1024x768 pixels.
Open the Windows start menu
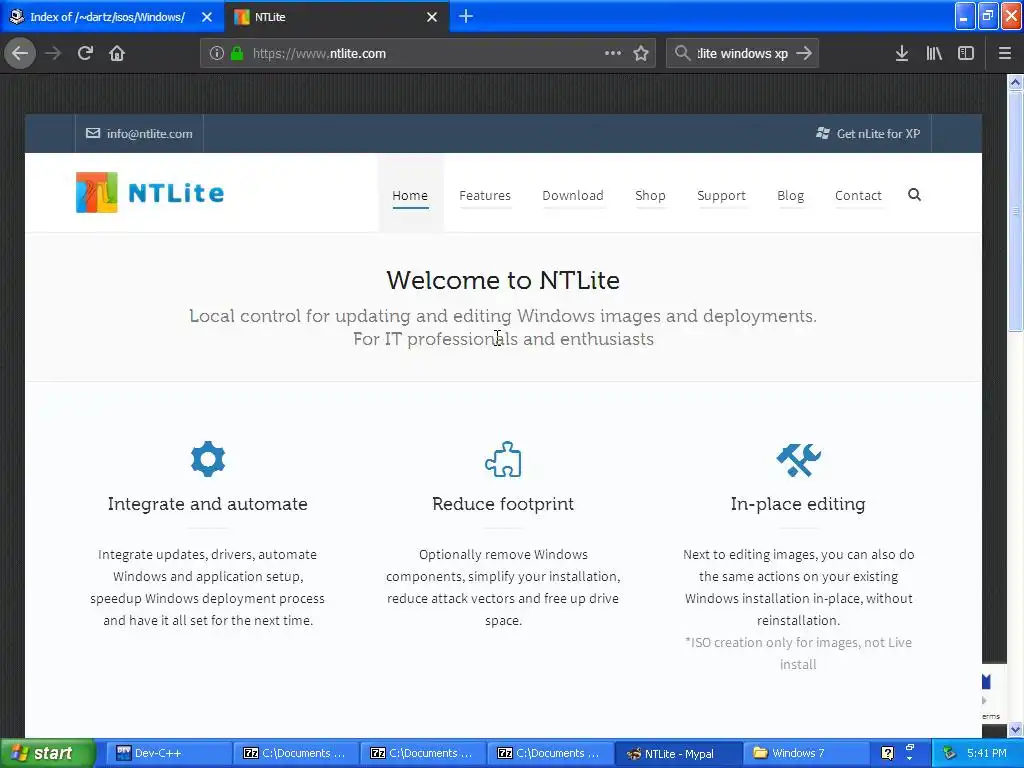[47, 753]
